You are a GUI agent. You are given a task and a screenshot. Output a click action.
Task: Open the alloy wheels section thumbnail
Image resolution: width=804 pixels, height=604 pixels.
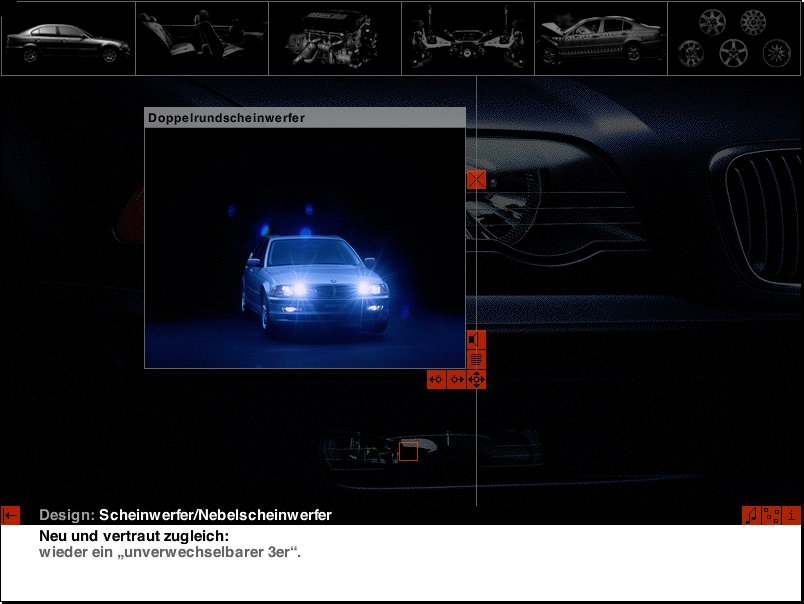pos(734,38)
